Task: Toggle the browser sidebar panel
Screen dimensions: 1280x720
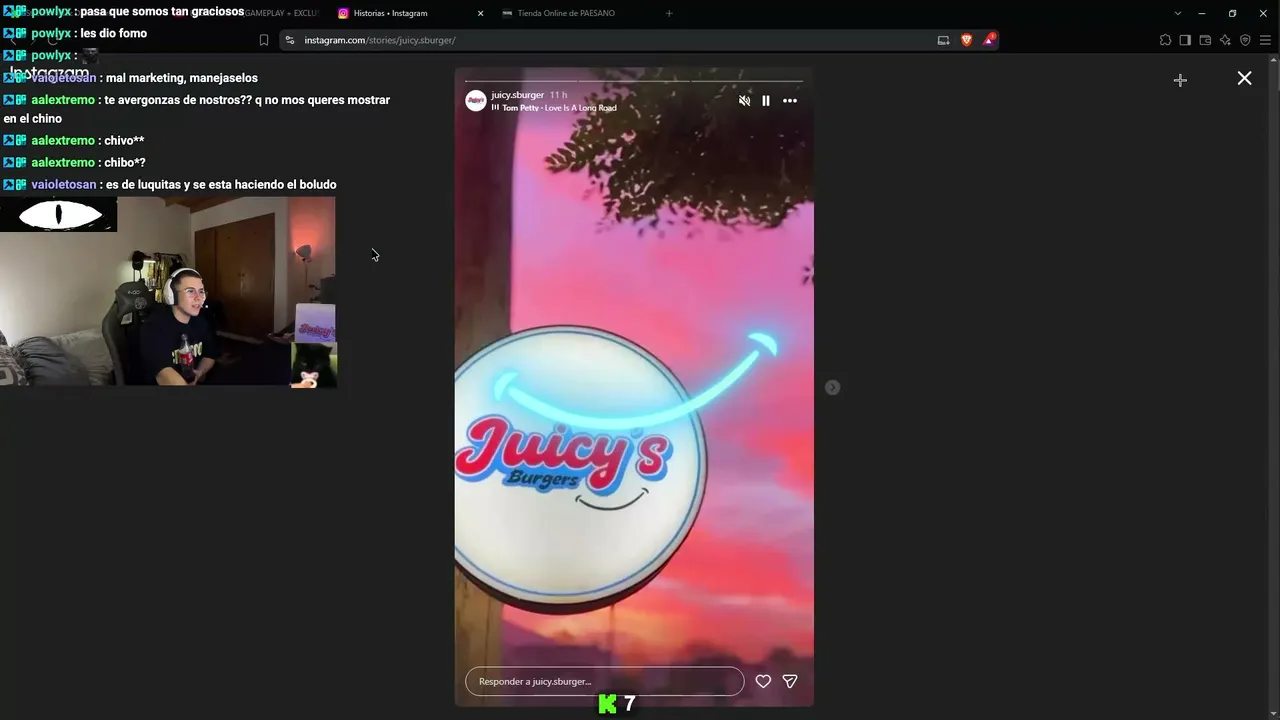Action: pyautogui.click(x=1185, y=40)
